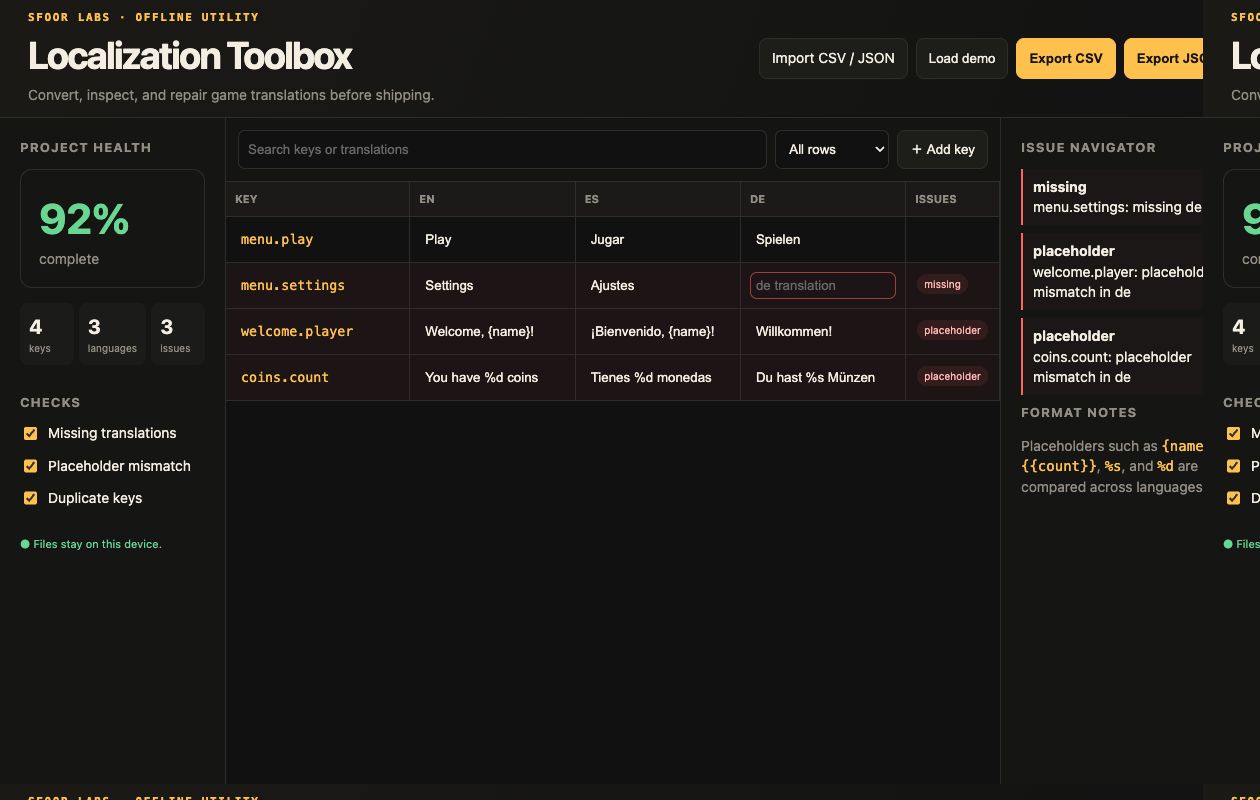1260x800 pixels.
Task: Click the DE column header
Action: coord(823,199)
